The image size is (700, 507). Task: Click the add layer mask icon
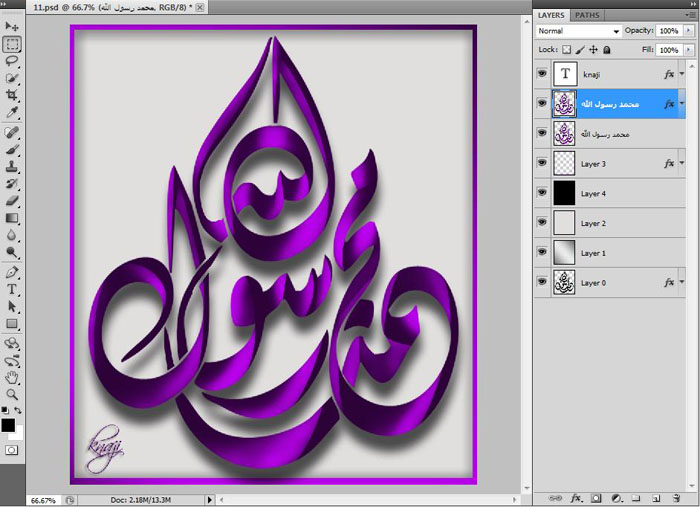click(595, 497)
